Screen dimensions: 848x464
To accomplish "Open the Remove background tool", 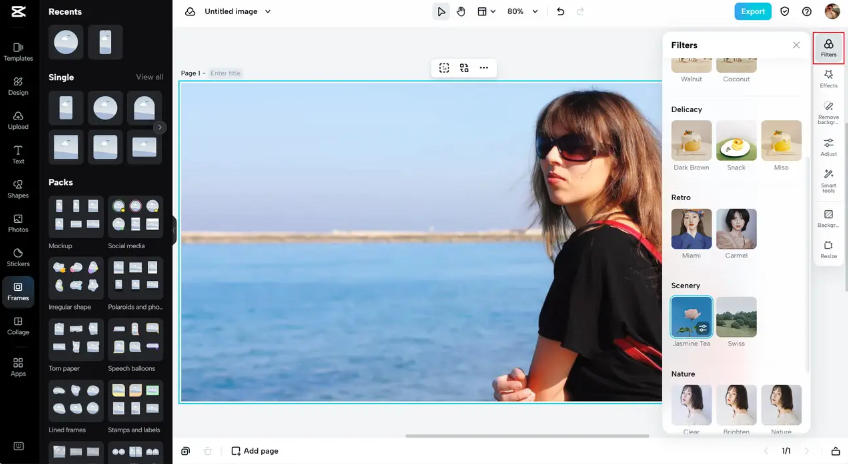I will [829, 112].
